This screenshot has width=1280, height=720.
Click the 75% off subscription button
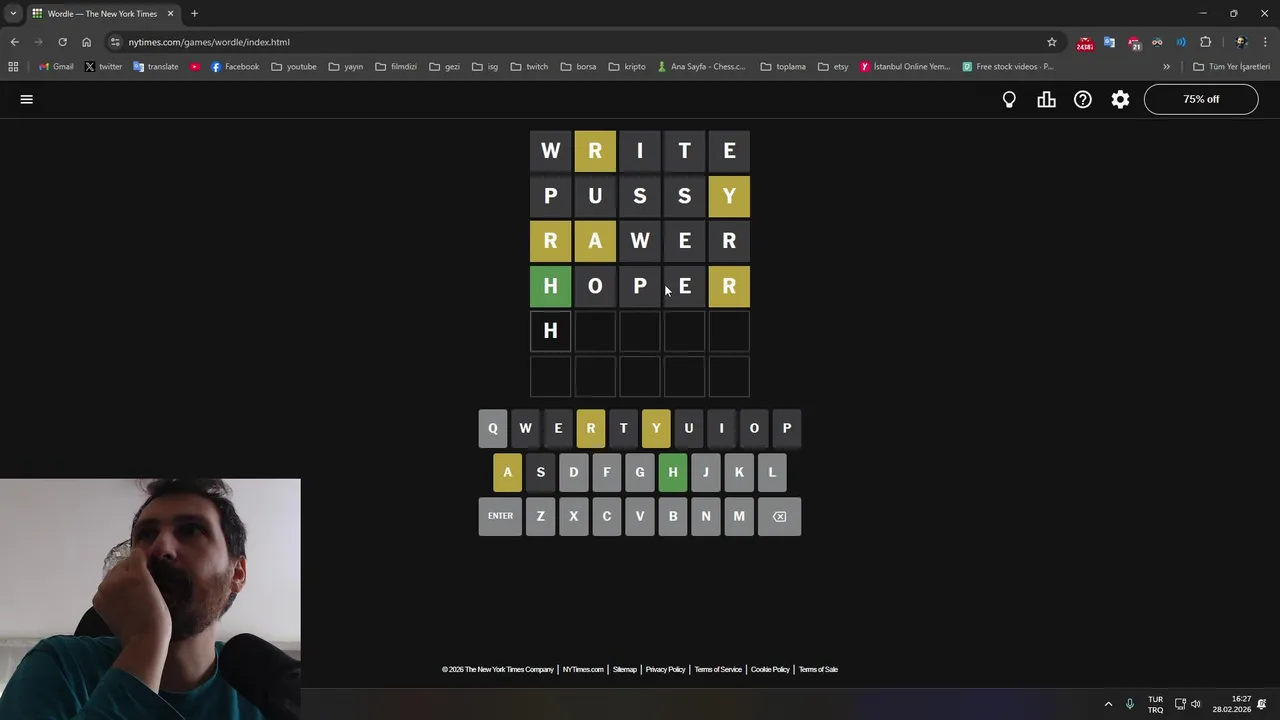pyautogui.click(x=1201, y=99)
